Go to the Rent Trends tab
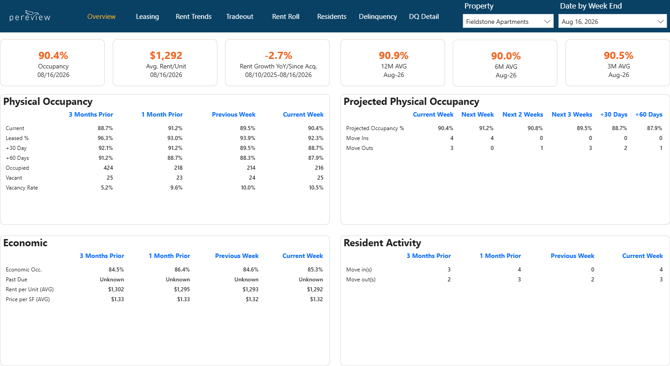Viewport: 670px width, 366px height. 194,17
